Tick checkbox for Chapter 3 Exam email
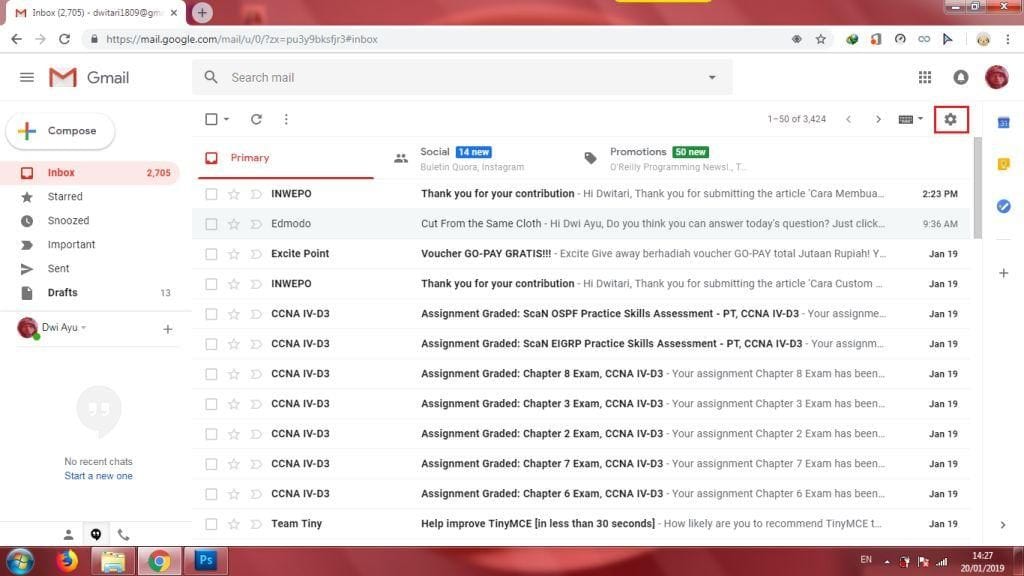The image size is (1024, 576). (211, 404)
